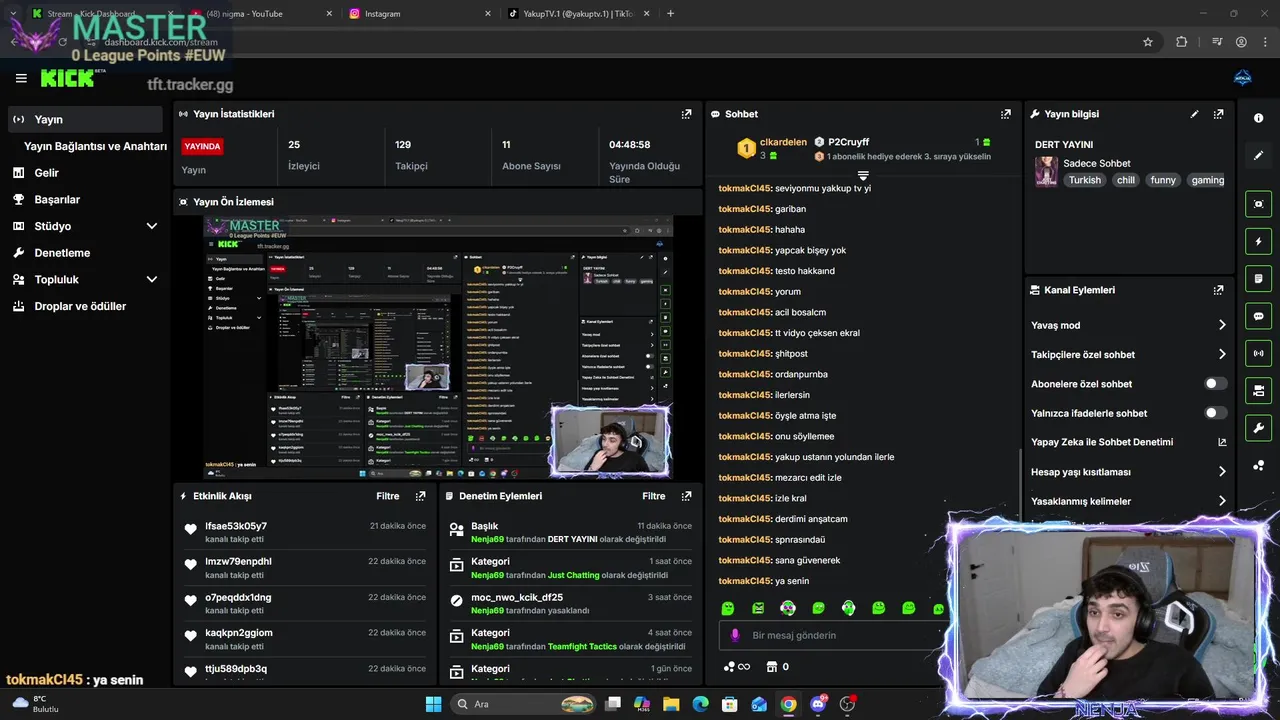This screenshot has width=1280, height=720.
Task: Insert the angry square green emote
Action: 758,608
